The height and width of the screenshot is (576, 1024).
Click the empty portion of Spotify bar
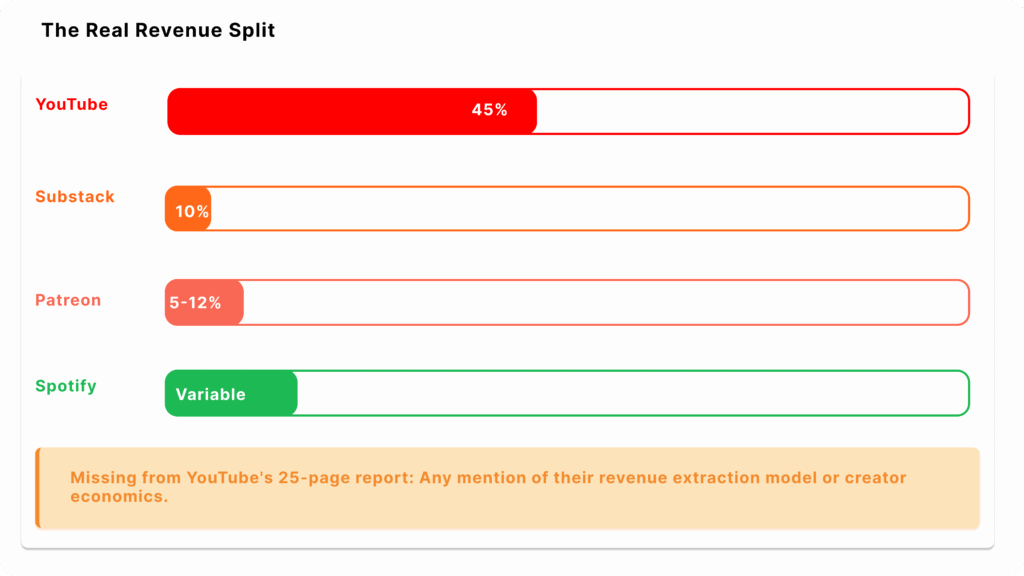(x=630, y=393)
